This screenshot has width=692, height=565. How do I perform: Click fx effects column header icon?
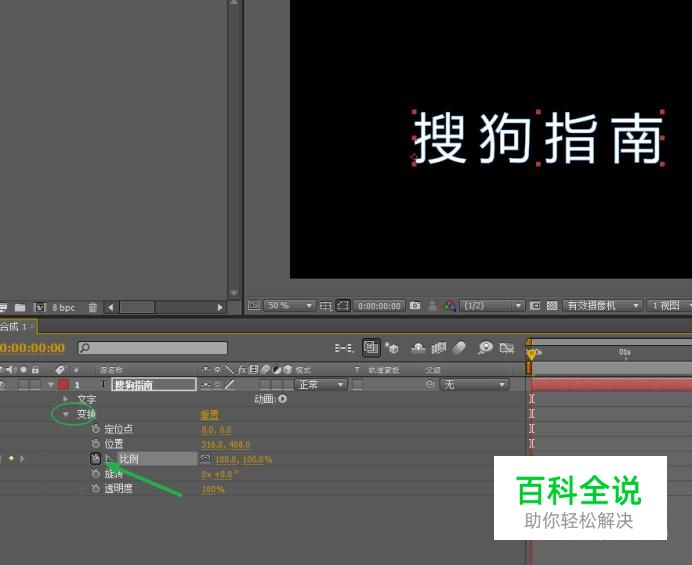242,369
